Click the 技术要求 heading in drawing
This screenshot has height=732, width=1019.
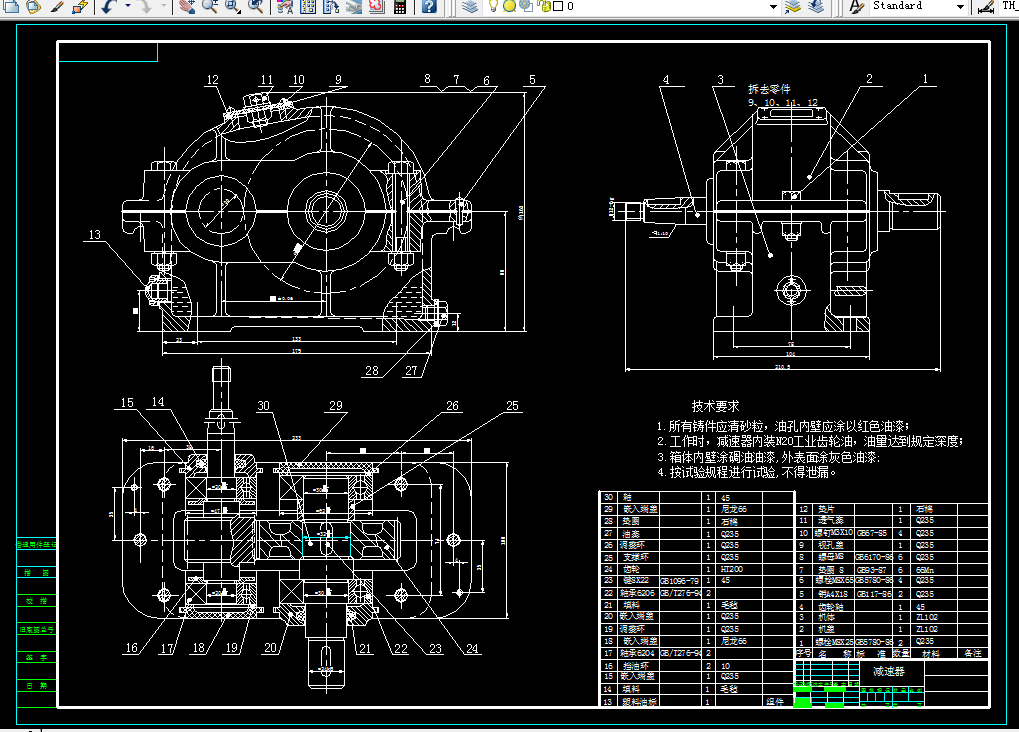(715, 407)
